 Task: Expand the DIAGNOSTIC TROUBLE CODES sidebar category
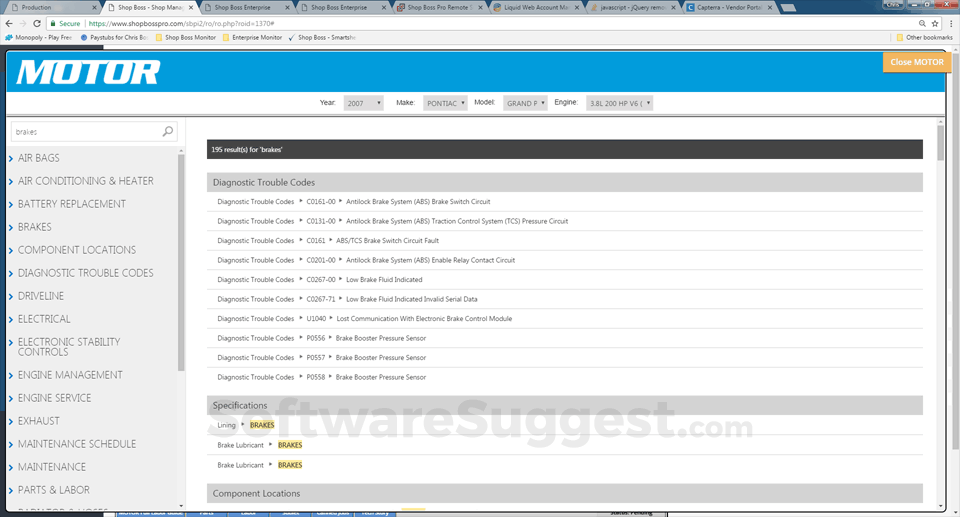tap(85, 273)
